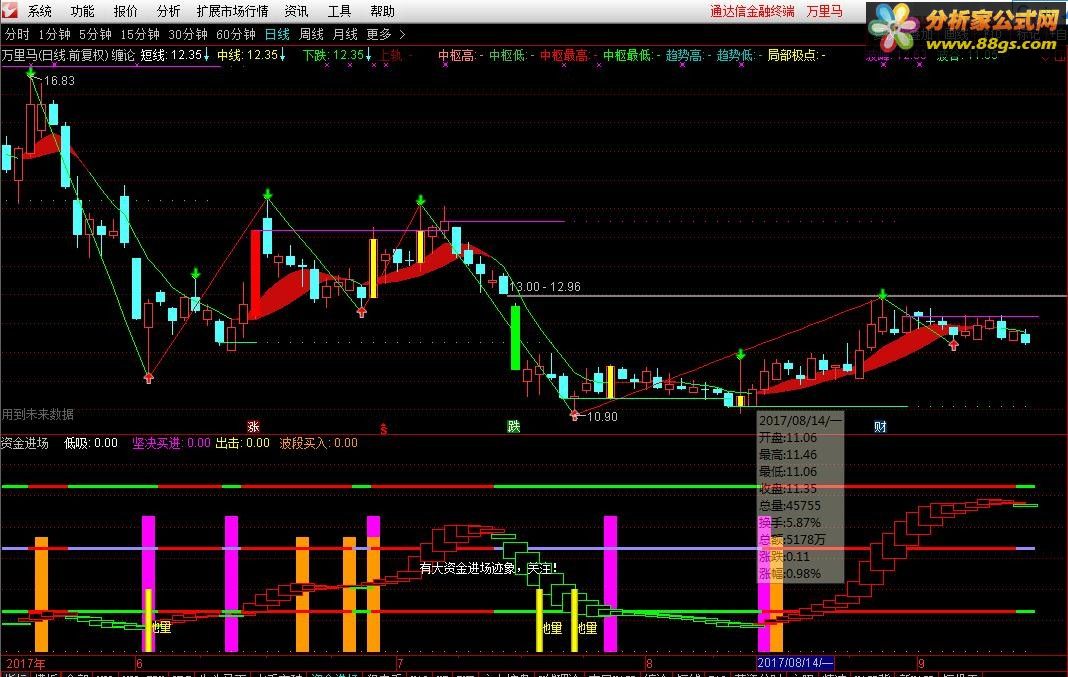Select the 月线 monthly chart tab

pos(345,34)
